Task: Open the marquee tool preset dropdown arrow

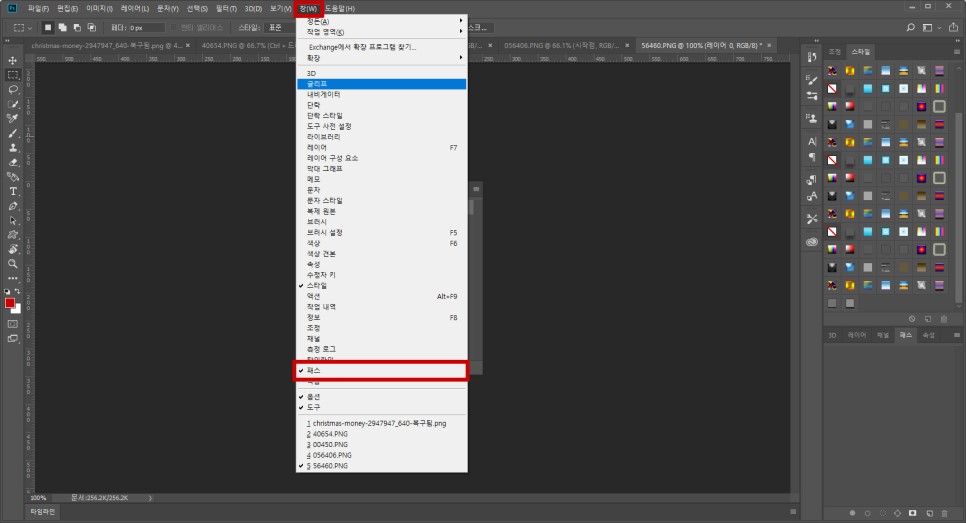Action: click(30, 28)
